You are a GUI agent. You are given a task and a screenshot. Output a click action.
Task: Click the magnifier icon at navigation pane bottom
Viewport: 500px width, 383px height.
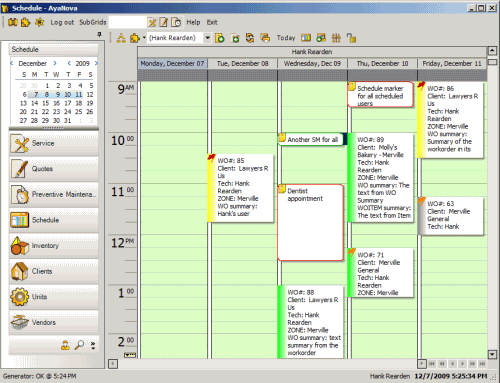click(79, 345)
